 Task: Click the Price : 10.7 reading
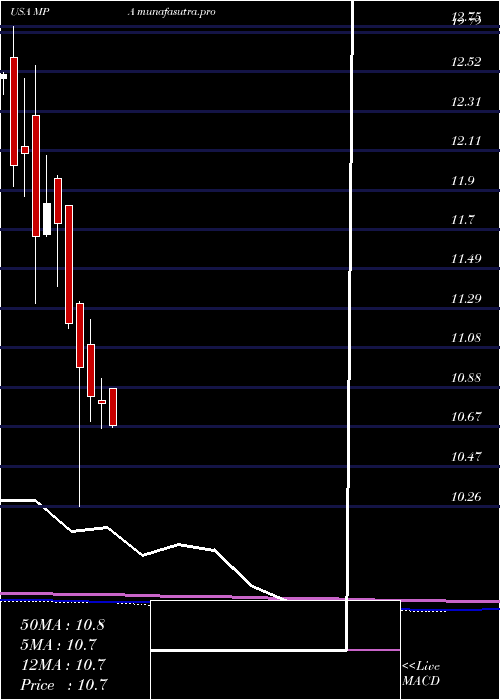64,685
